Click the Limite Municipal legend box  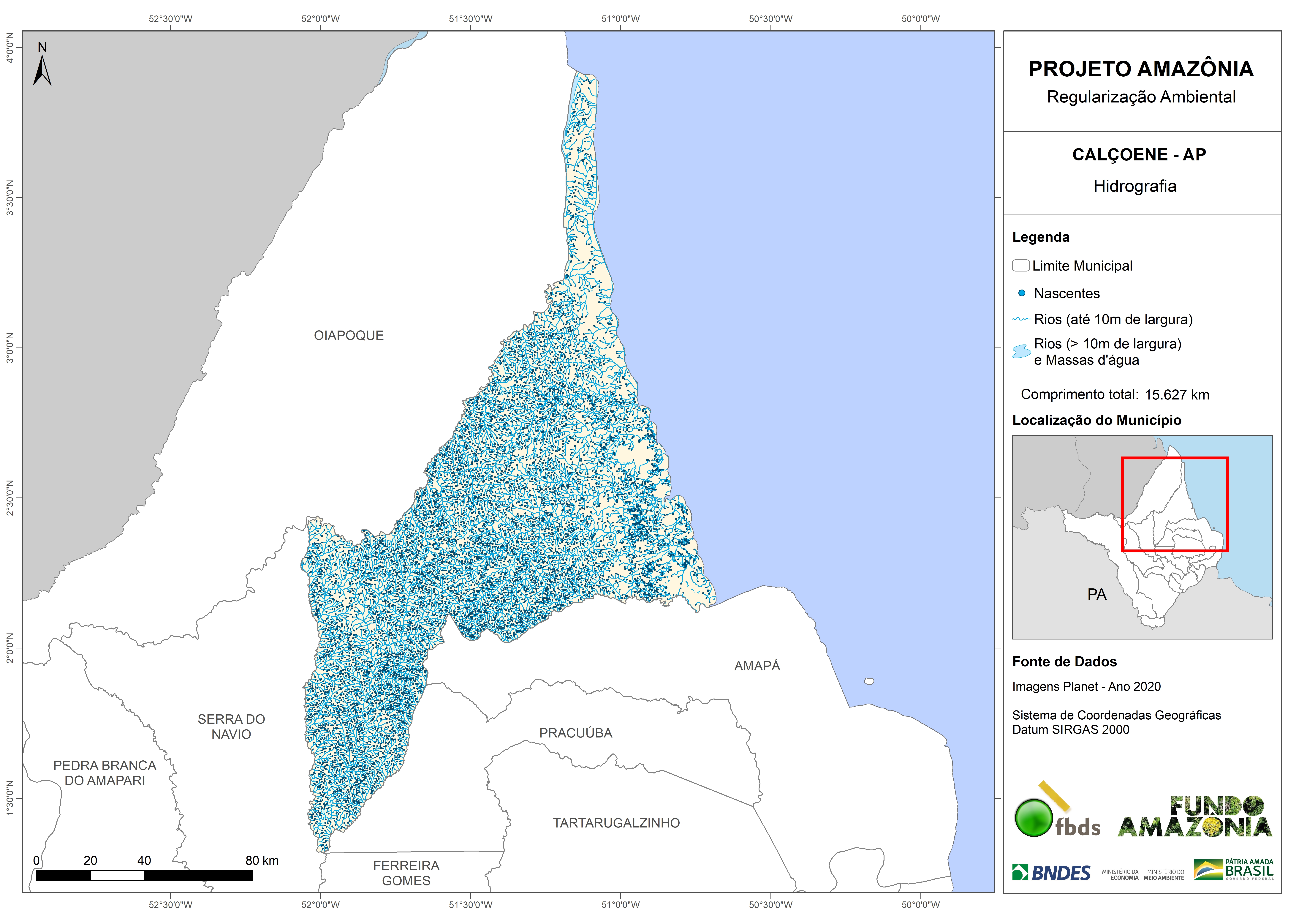(x=1021, y=265)
